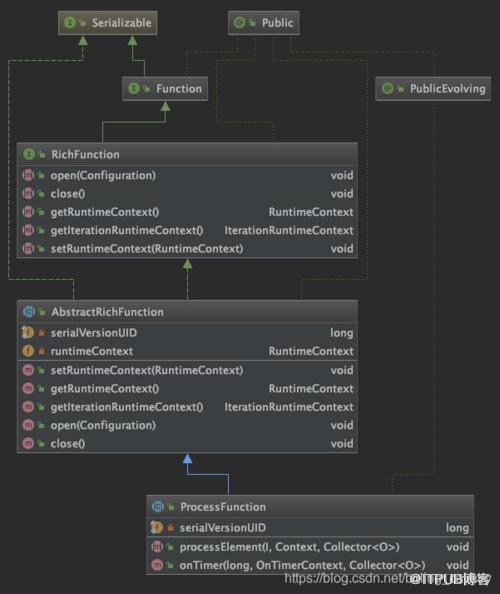
Task: Click method icon of RichFunction setRuntimeContext
Action: (x=28, y=248)
